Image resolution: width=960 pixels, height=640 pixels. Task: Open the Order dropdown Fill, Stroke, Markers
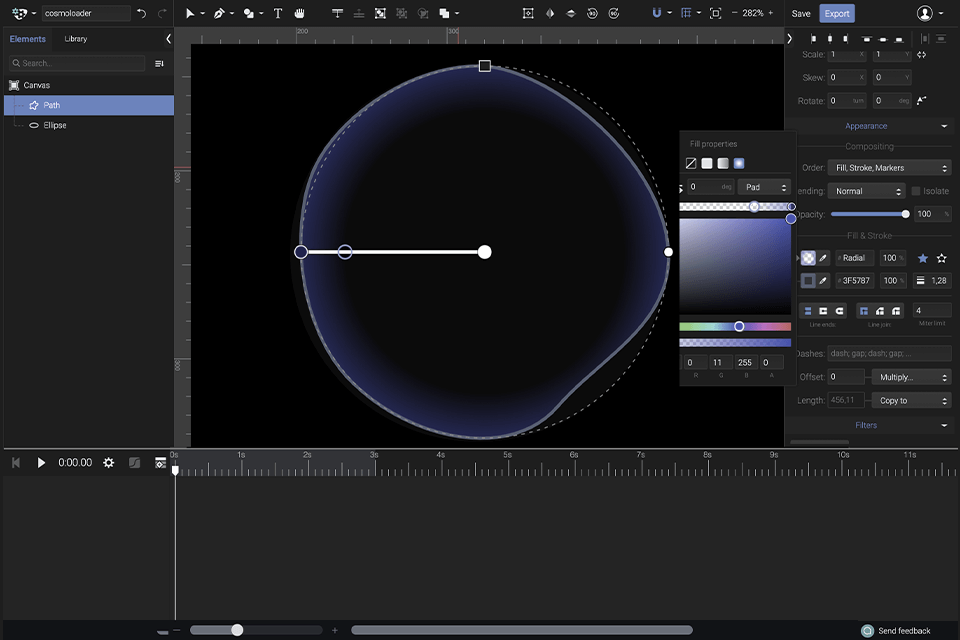[890, 168]
